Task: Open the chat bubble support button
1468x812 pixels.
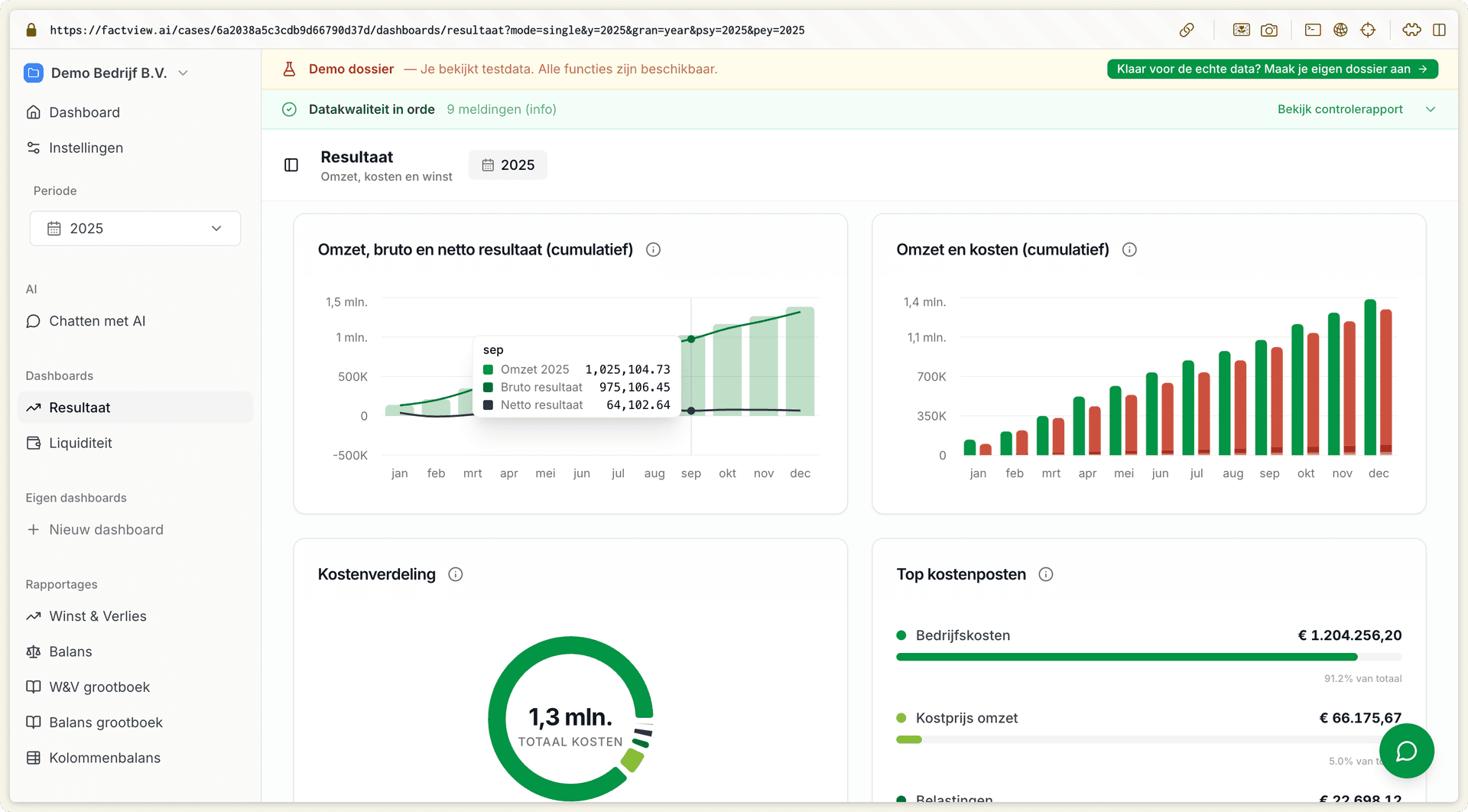Action: coord(1406,751)
